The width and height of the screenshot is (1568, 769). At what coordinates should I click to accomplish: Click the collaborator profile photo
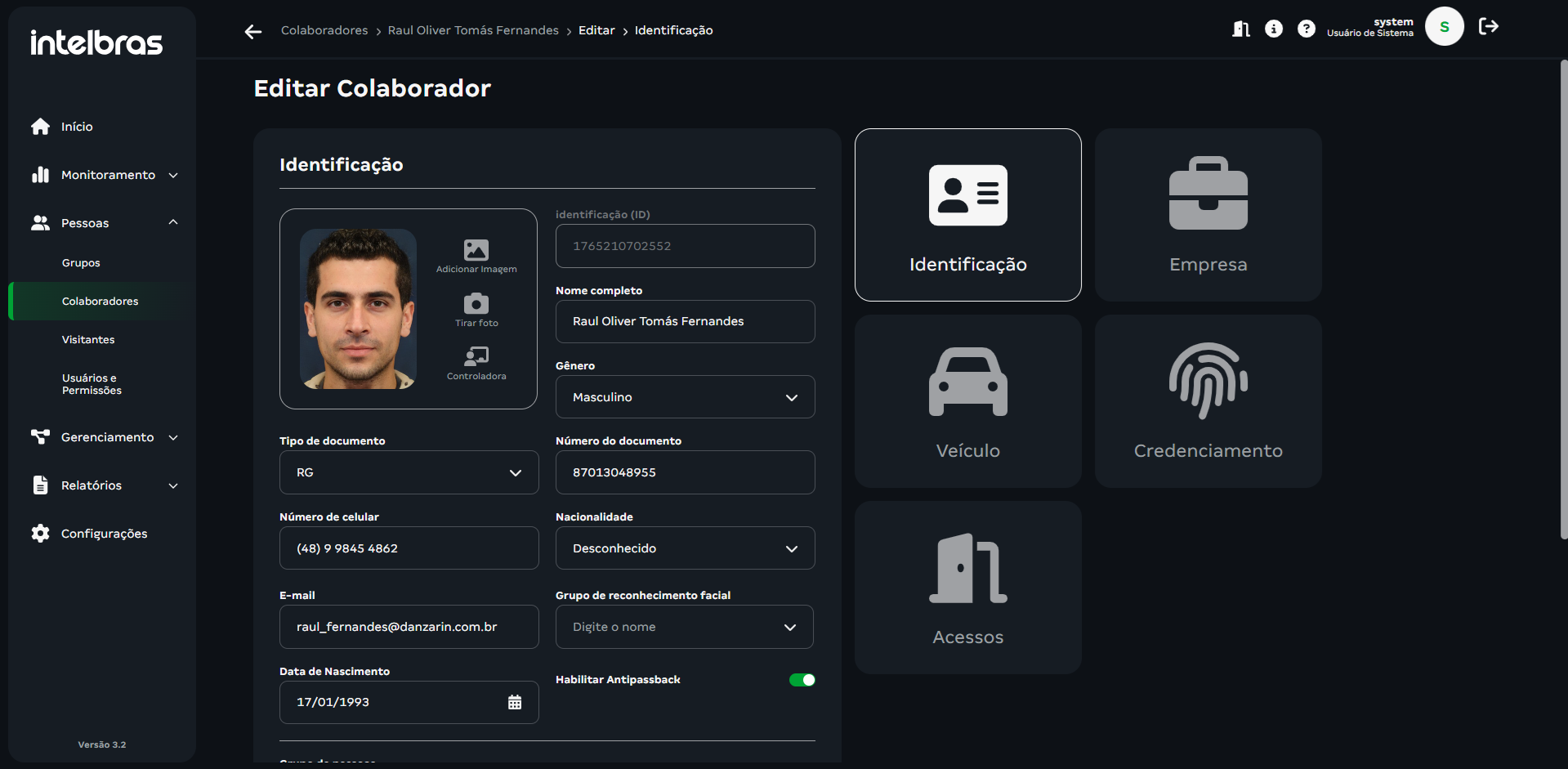(358, 309)
